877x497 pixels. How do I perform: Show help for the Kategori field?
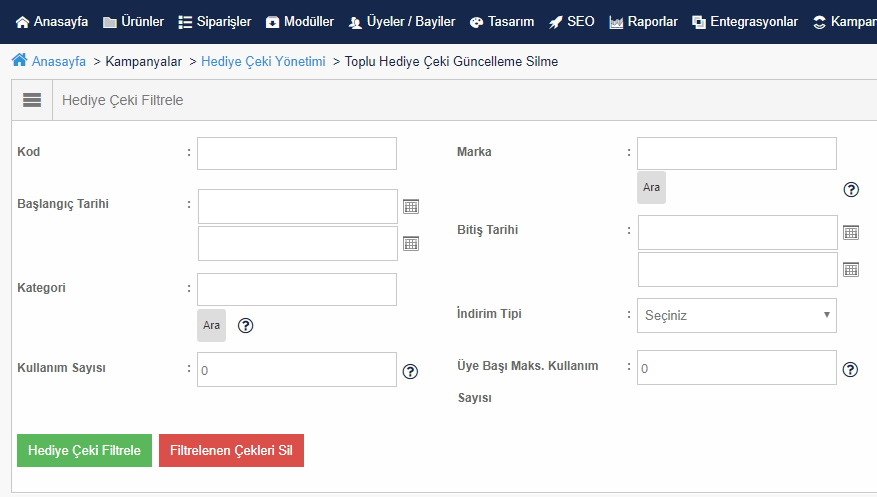pos(246,325)
